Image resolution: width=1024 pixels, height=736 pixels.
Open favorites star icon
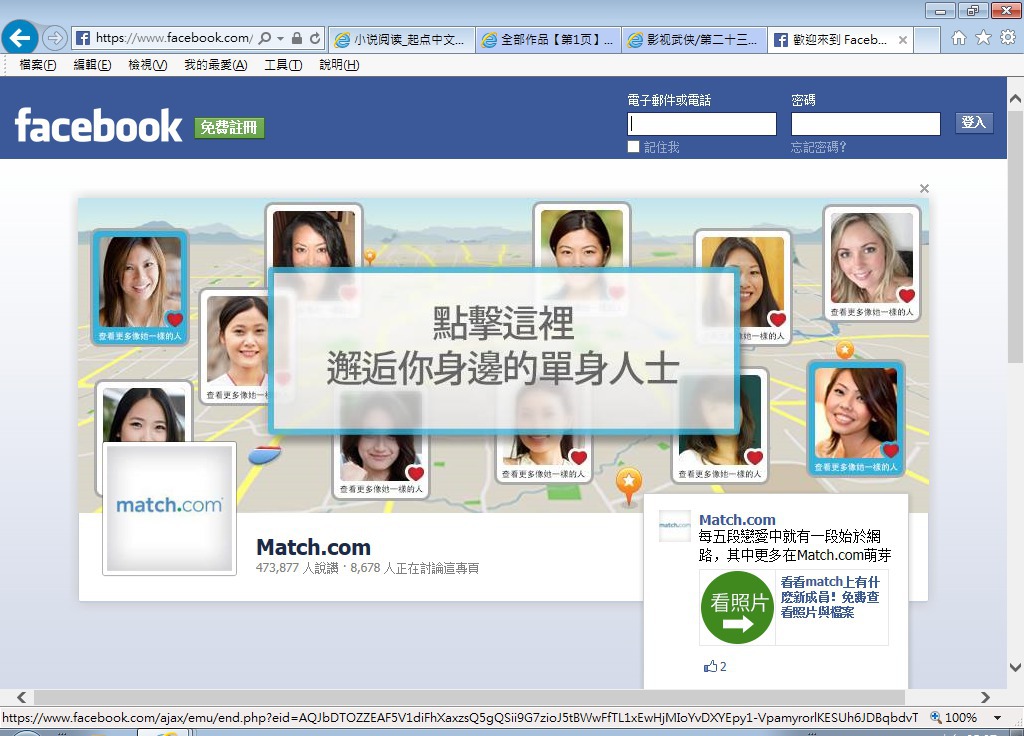pyautogui.click(x=983, y=38)
